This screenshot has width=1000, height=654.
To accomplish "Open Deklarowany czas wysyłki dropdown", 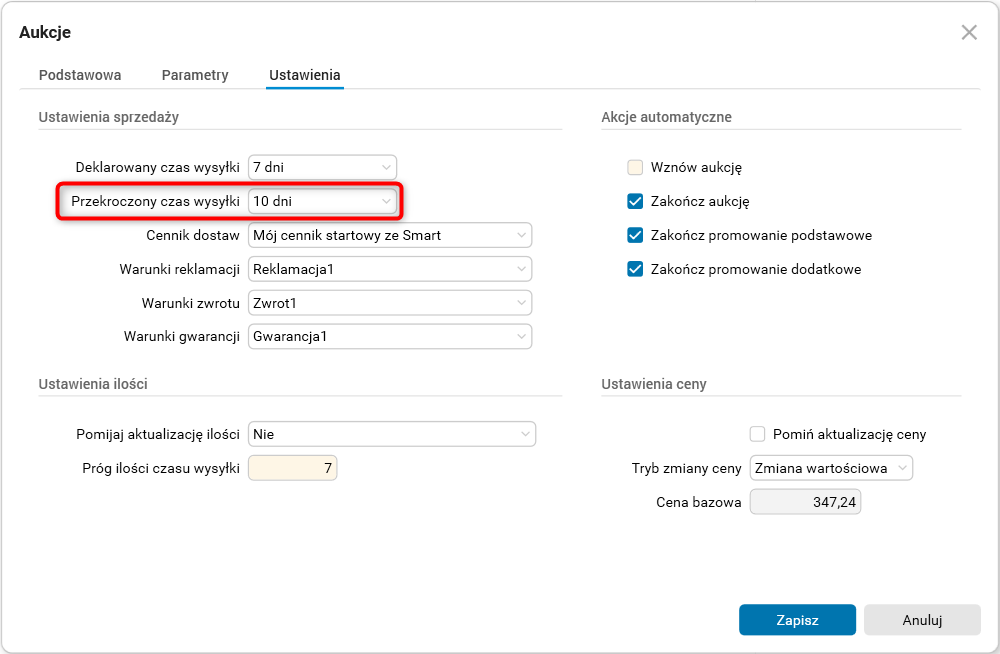I will click(322, 168).
